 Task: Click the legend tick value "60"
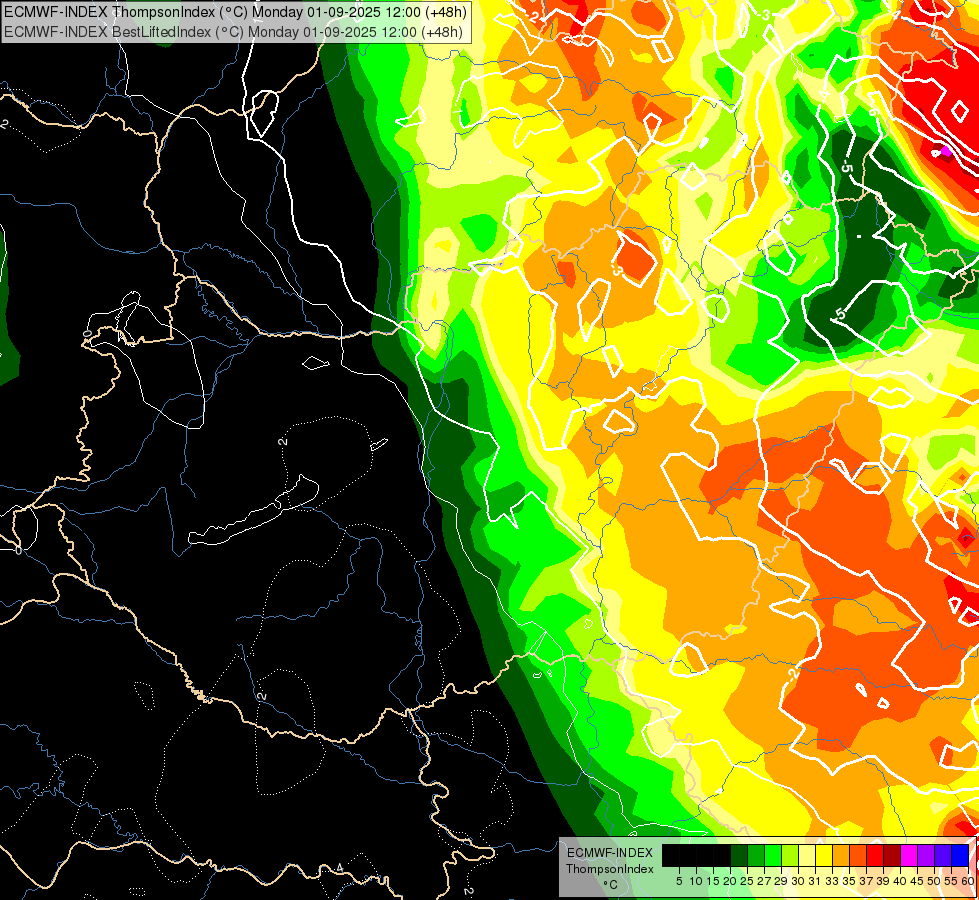pyautogui.click(x=968, y=881)
